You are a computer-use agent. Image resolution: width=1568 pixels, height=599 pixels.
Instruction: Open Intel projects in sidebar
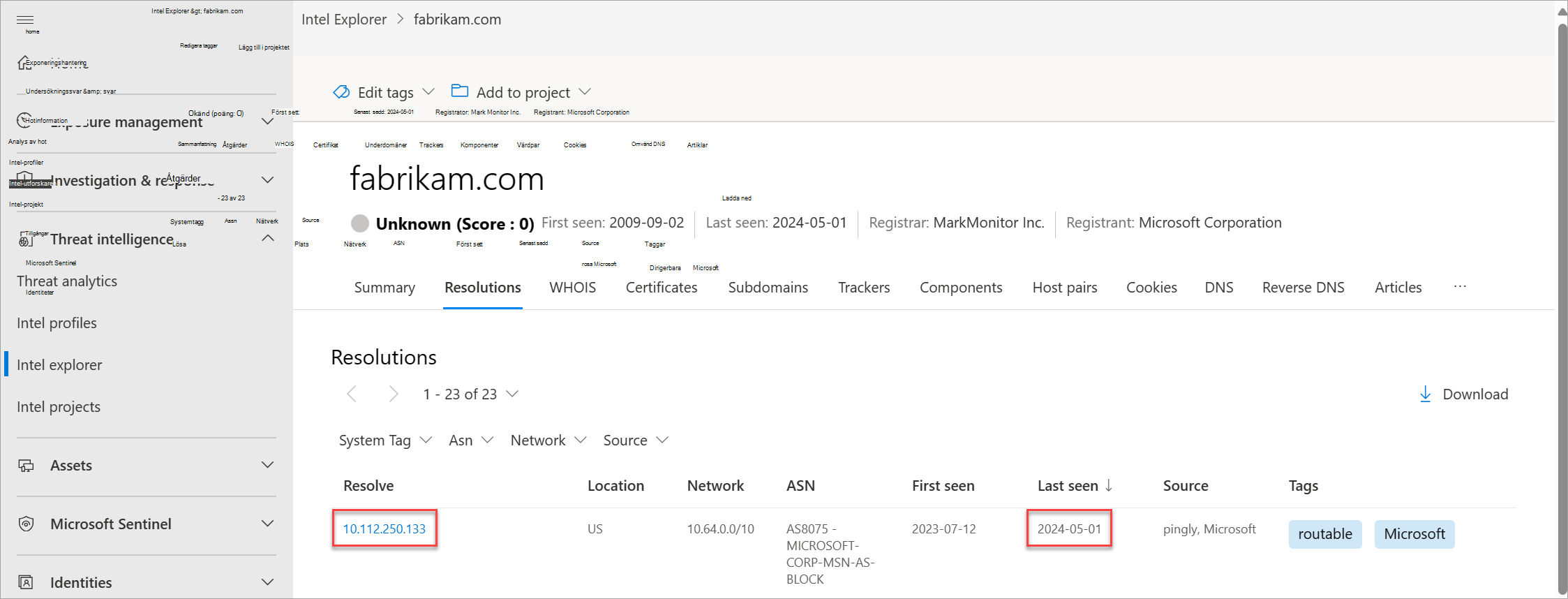[59, 407]
